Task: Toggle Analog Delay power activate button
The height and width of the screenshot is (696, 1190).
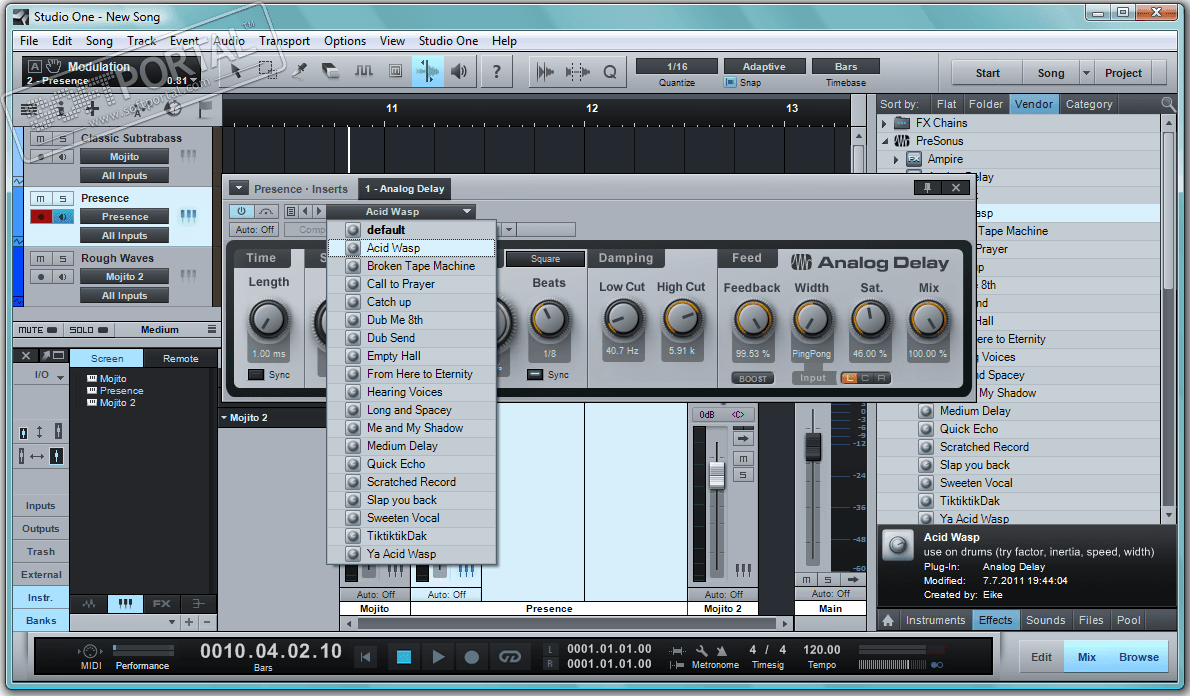Action: tap(241, 211)
